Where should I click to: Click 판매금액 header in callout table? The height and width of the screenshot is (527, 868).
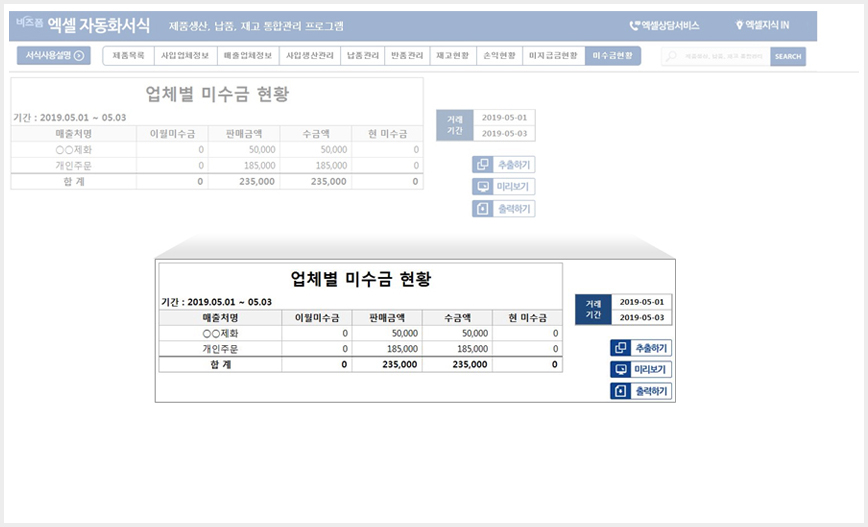pos(387,318)
